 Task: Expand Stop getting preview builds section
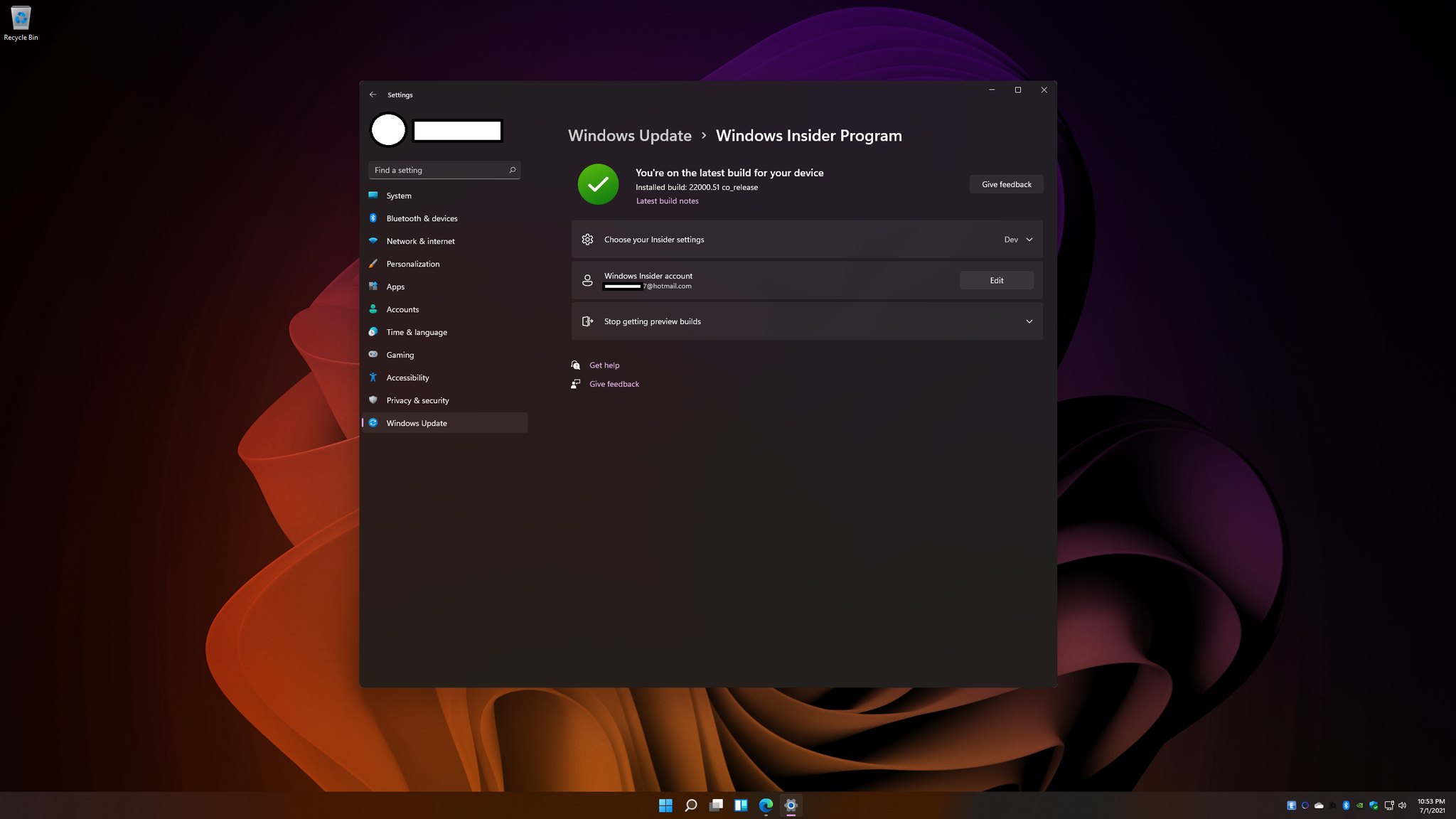click(x=807, y=321)
